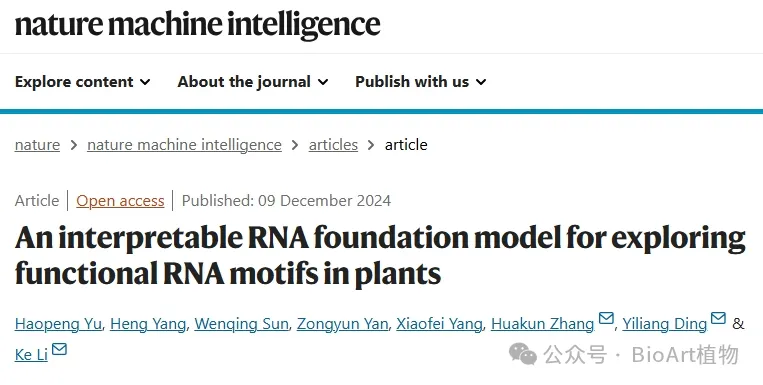
Task: Open the Explore content menu
Action: coord(82,82)
